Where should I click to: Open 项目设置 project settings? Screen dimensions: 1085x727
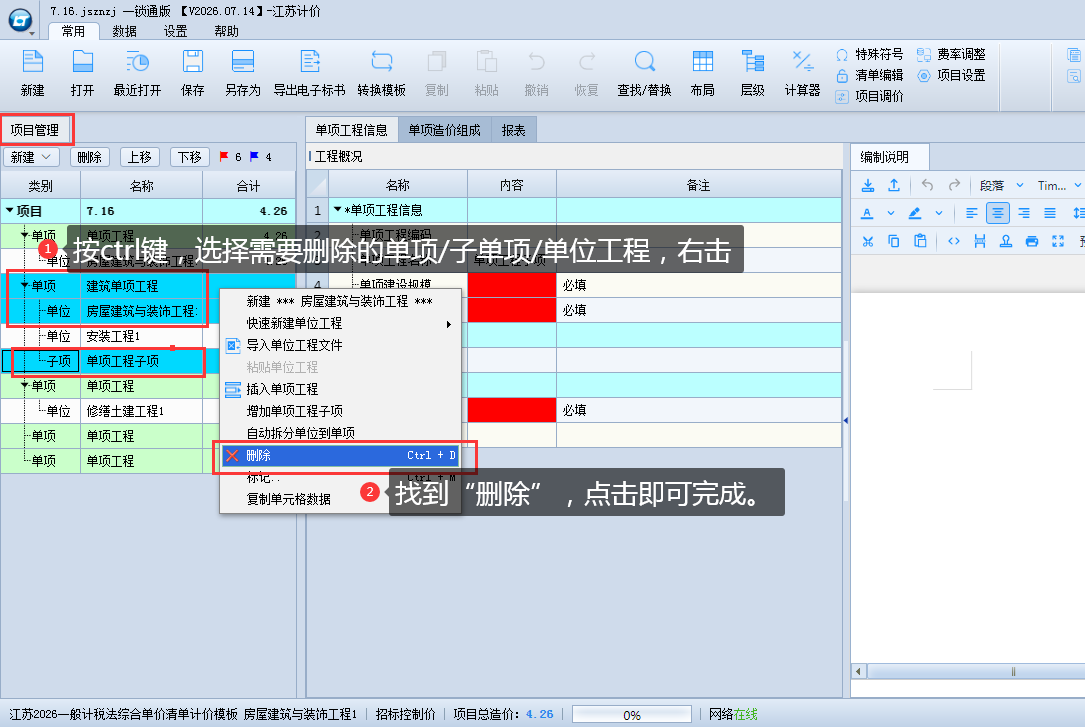click(951, 75)
